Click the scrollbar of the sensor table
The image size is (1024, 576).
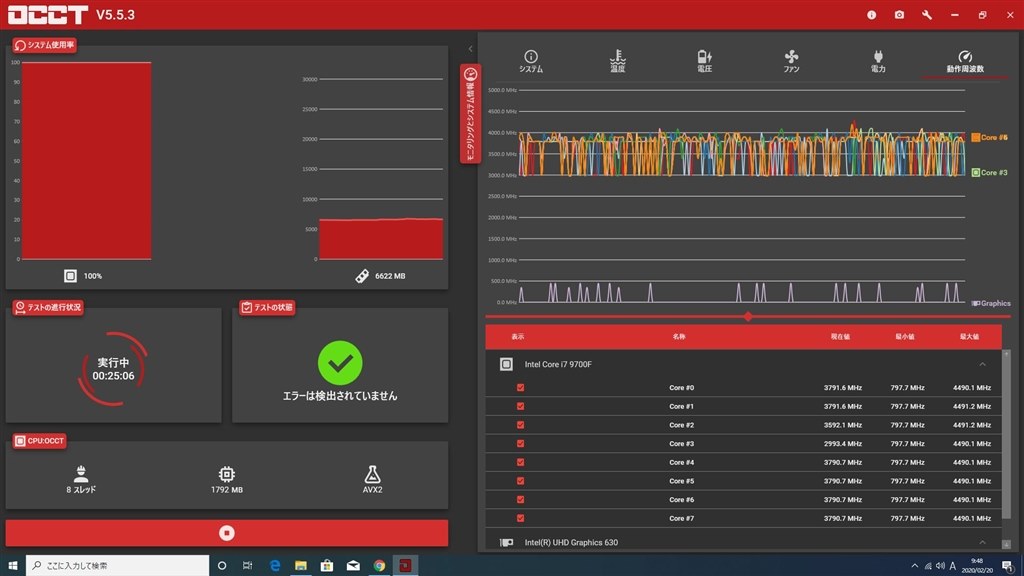coord(1006,439)
